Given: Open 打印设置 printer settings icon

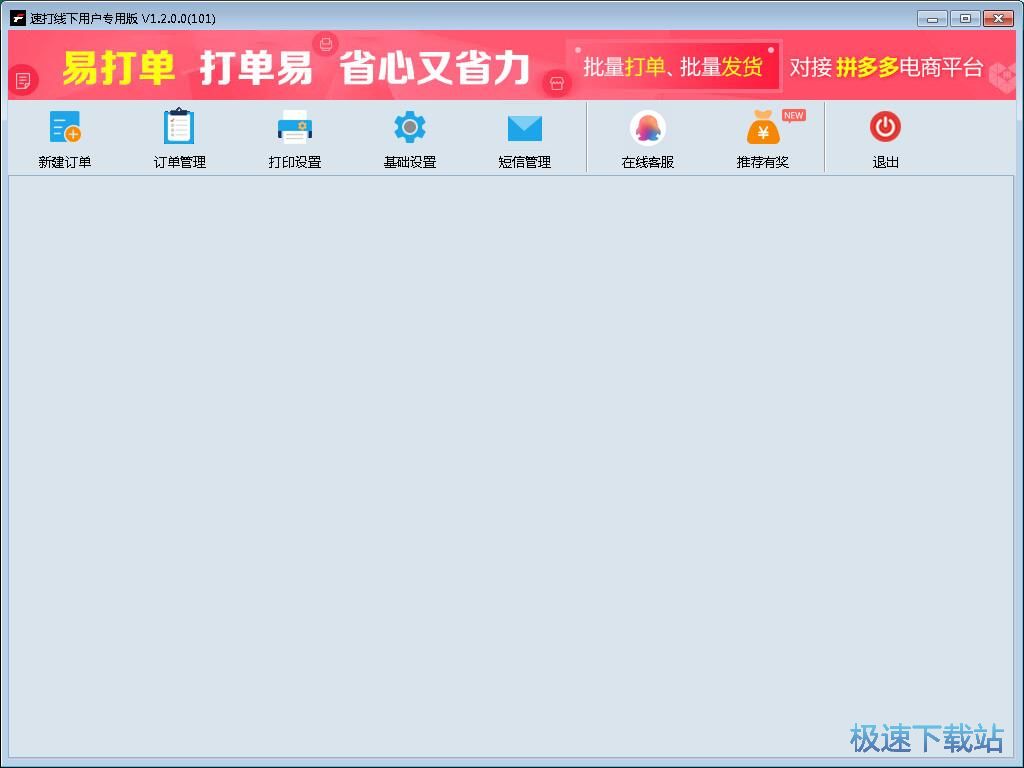Looking at the screenshot, I should point(295,127).
